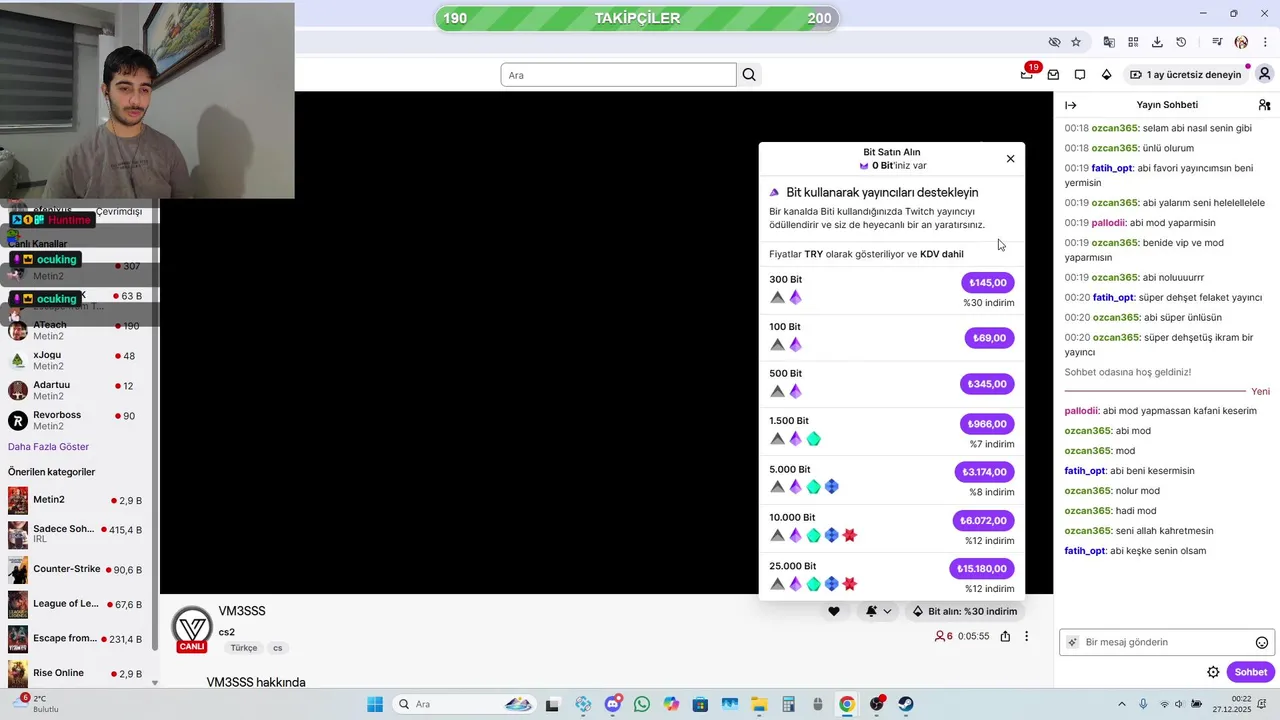Open the emote picker smiley icon
This screenshot has width=1280, height=720.
[1262, 643]
